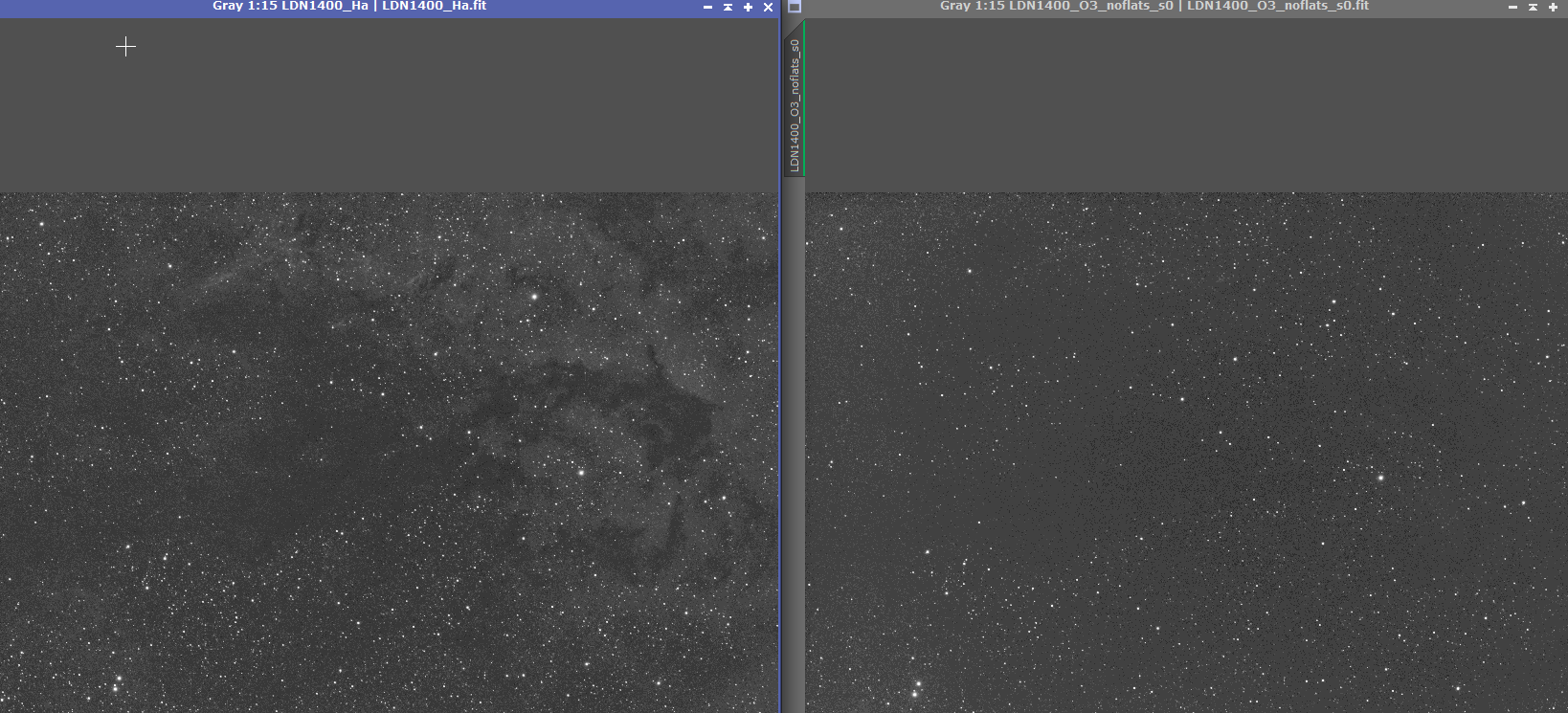Activate the LDN1400_Ha.fit window title bar

pos(349,7)
